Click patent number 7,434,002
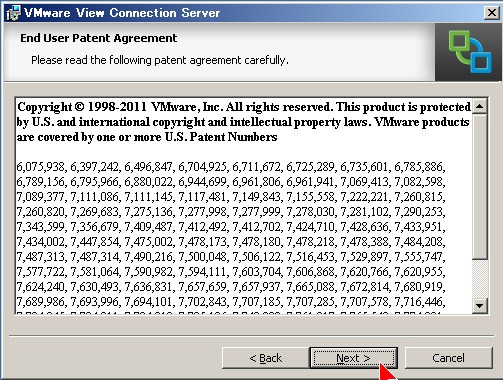503x380 pixels. (x=42, y=242)
